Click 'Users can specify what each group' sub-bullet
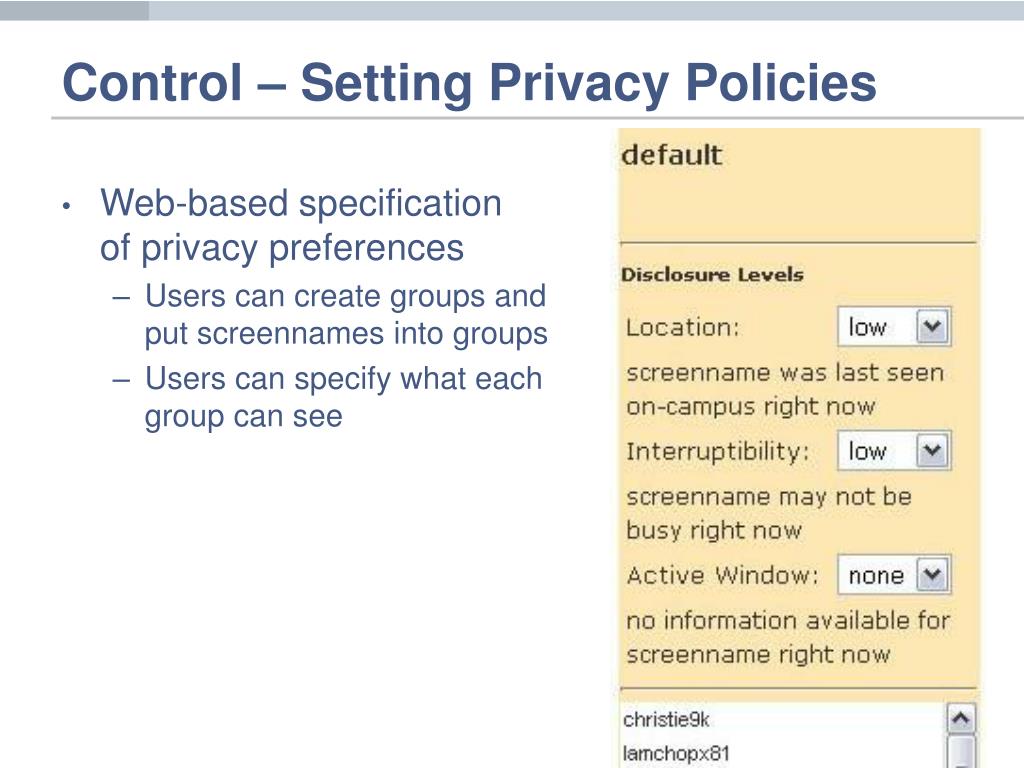Screen dimensions: 1024x768 [x=343, y=397]
